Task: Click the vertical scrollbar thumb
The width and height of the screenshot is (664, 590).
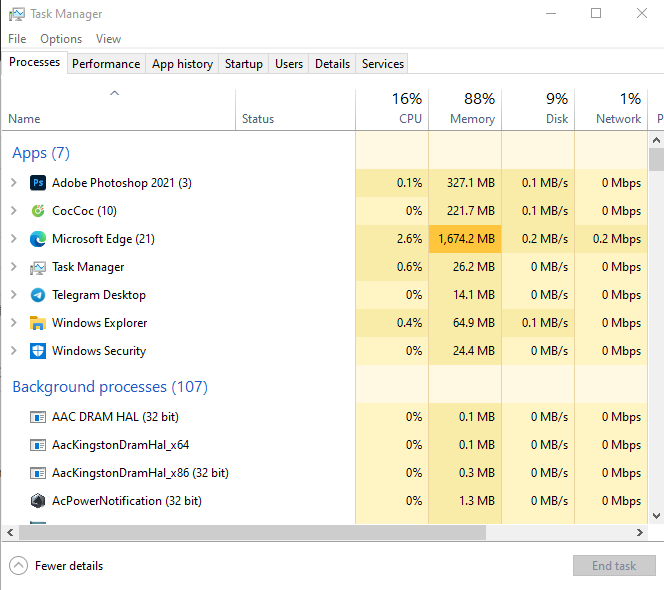Action: point(656,161)
